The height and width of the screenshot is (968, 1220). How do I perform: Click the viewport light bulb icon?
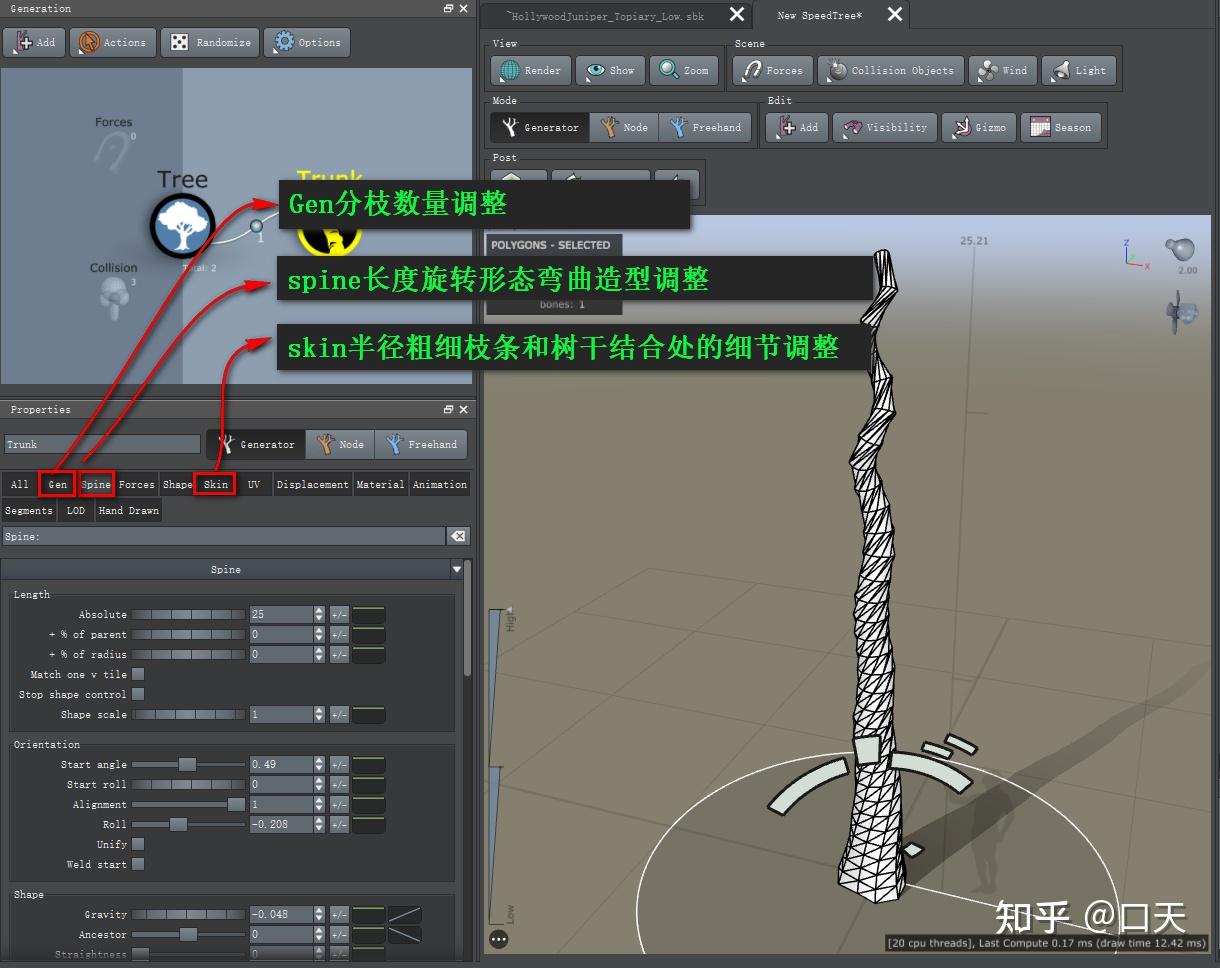(1180, 249)
